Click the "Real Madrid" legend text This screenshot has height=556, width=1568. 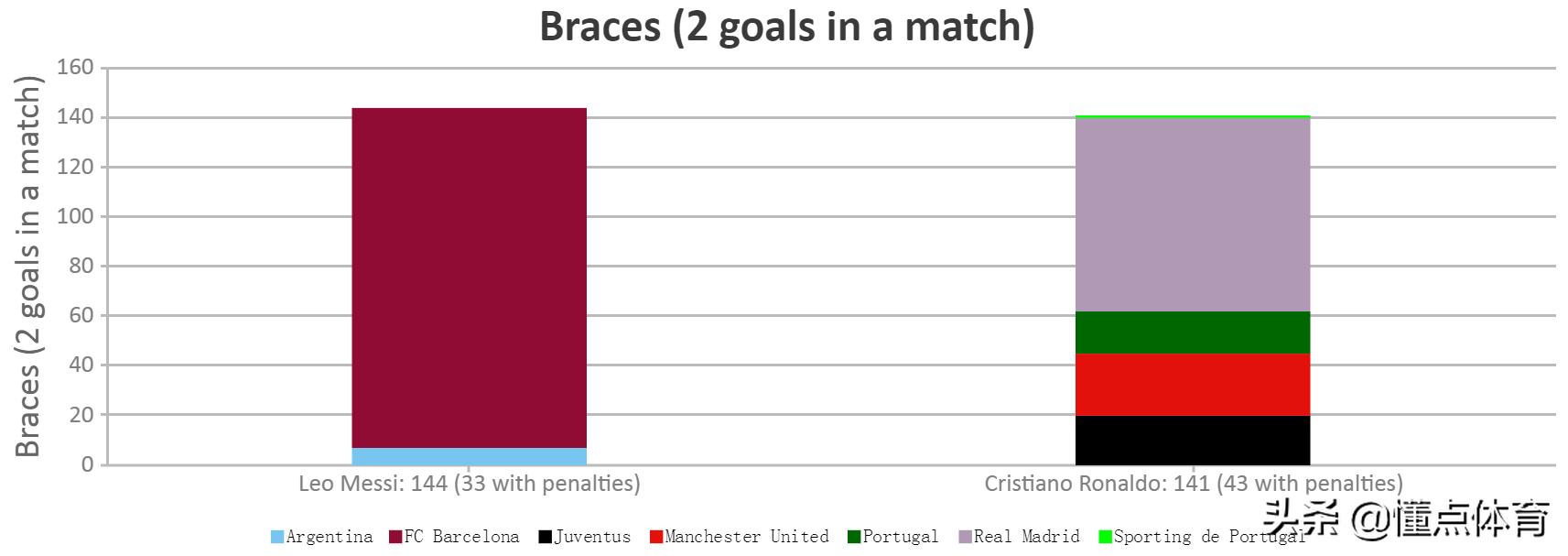point(1026,537)
